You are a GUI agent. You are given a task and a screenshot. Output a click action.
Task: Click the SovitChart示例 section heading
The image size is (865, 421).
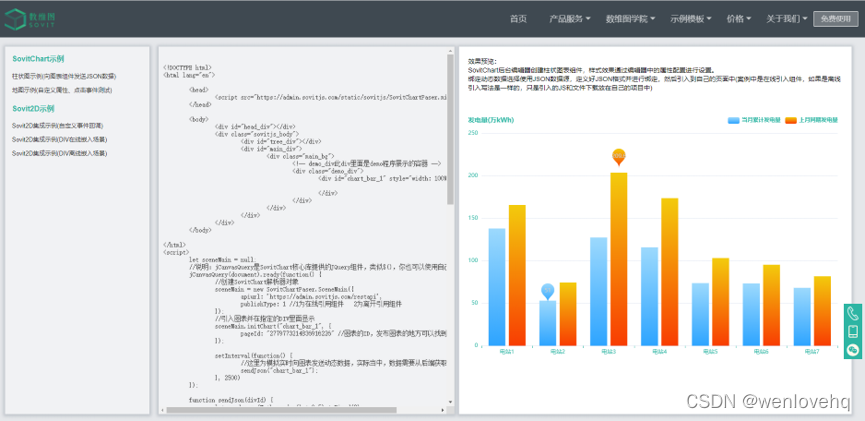tap(38, 58)
